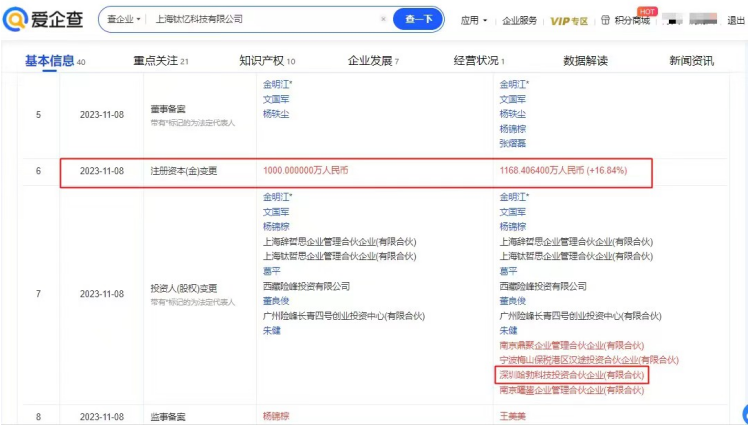Screen dimensions: 754x428
Task: Click row number 7 in the table
Action: 38,293
